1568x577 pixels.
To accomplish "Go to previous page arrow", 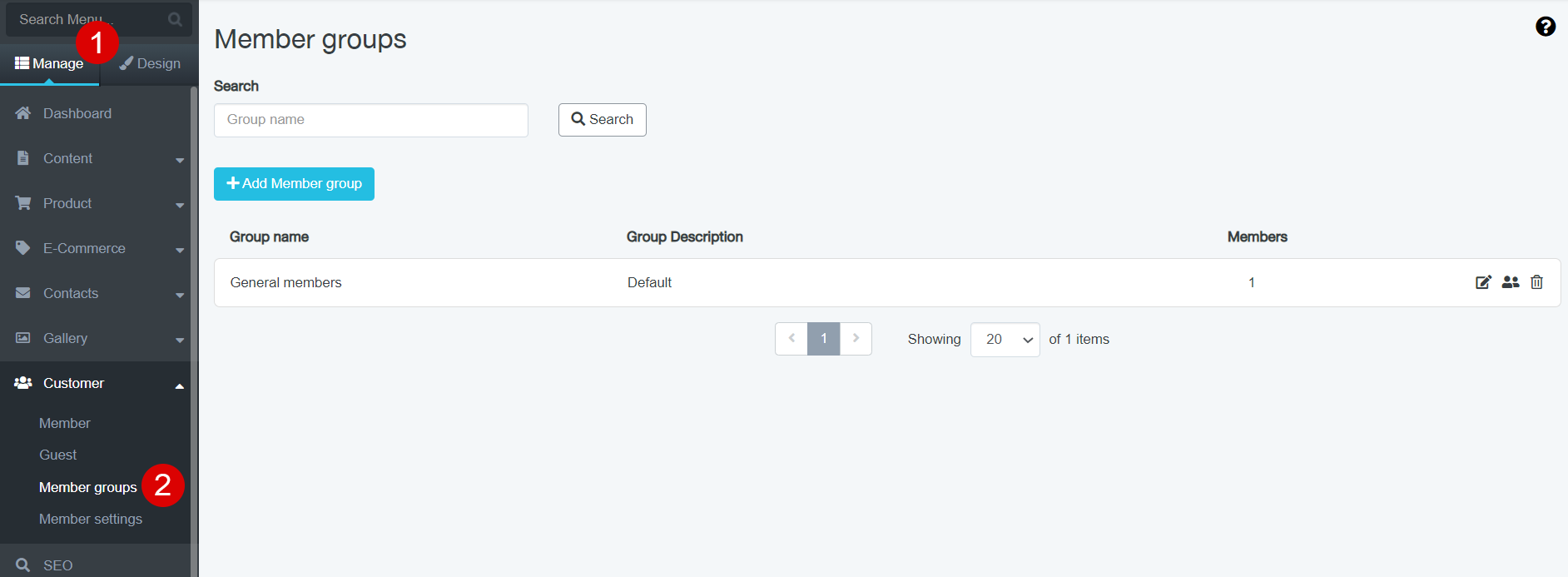I will pyautogui.click(x=791, y=339).
